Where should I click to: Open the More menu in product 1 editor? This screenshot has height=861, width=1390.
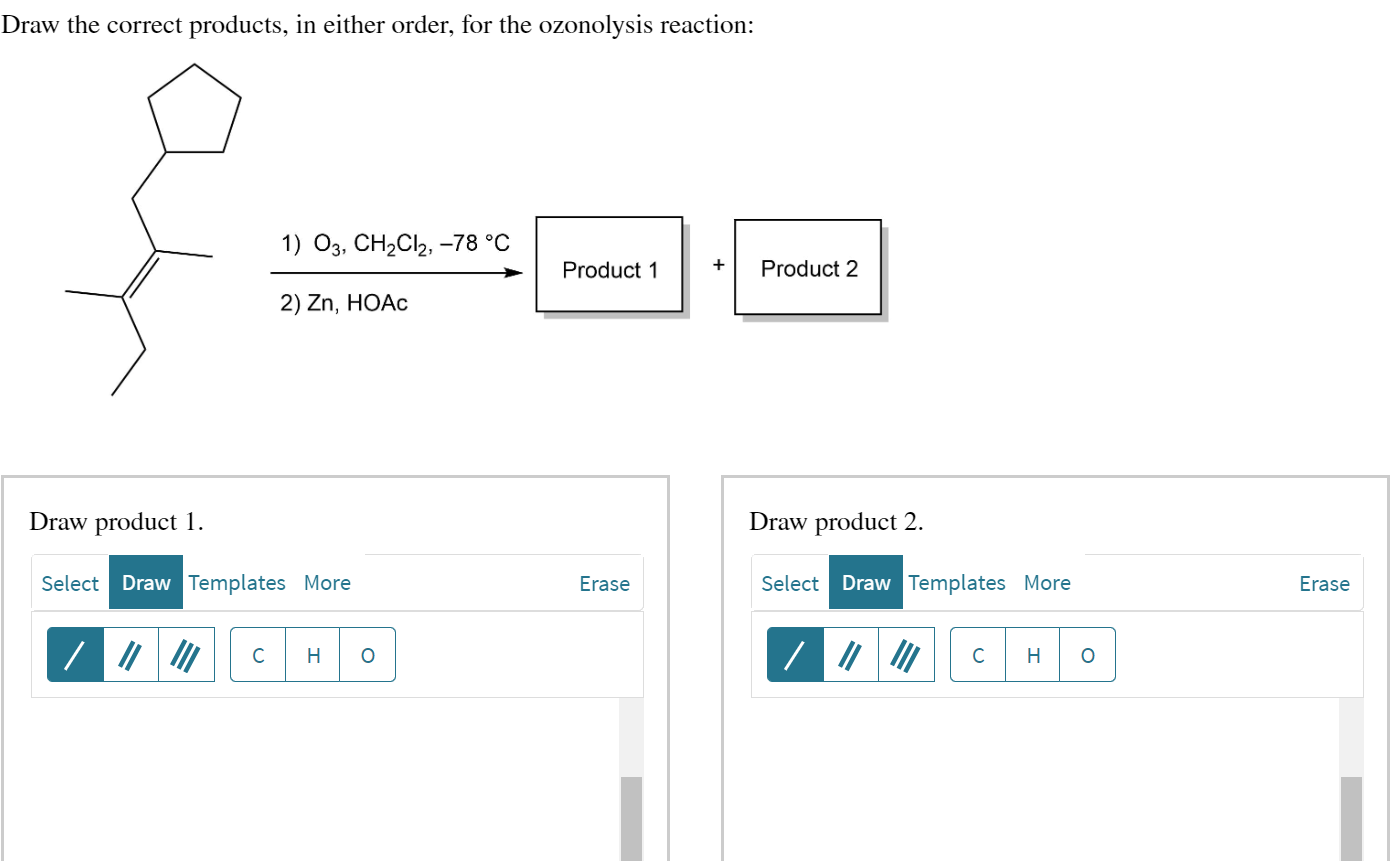click(328, 582)
